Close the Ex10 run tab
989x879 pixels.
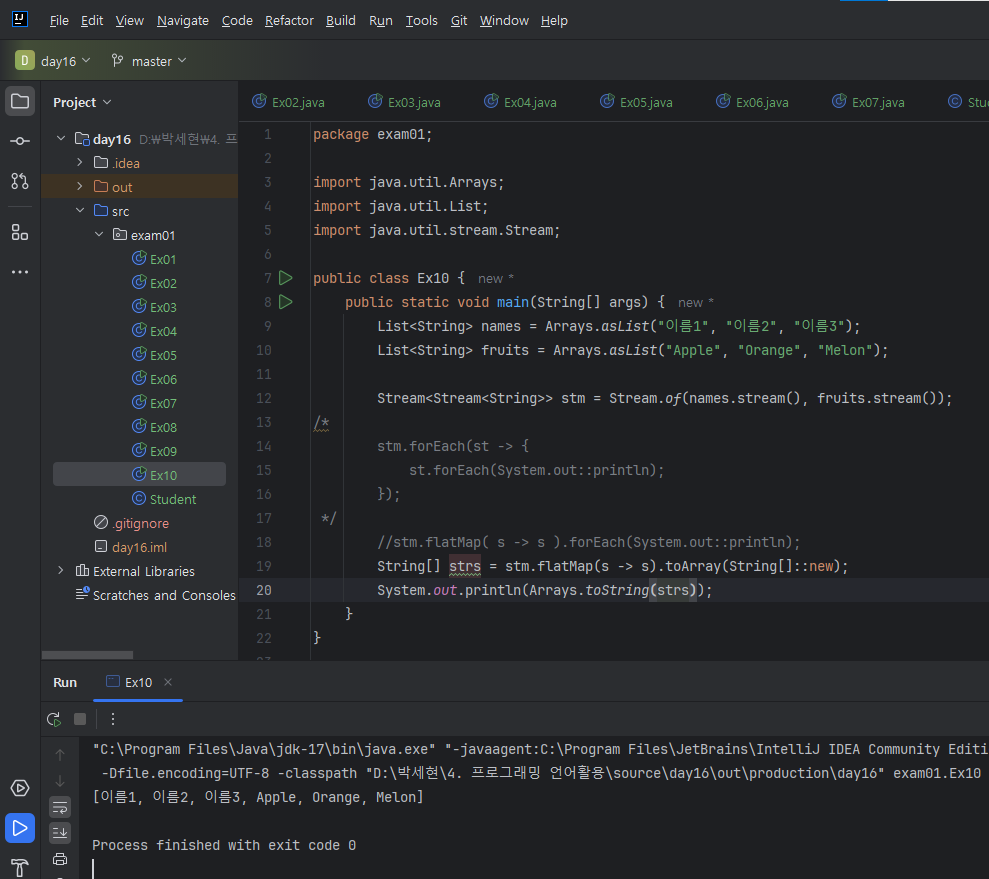(x=168, y=682)
